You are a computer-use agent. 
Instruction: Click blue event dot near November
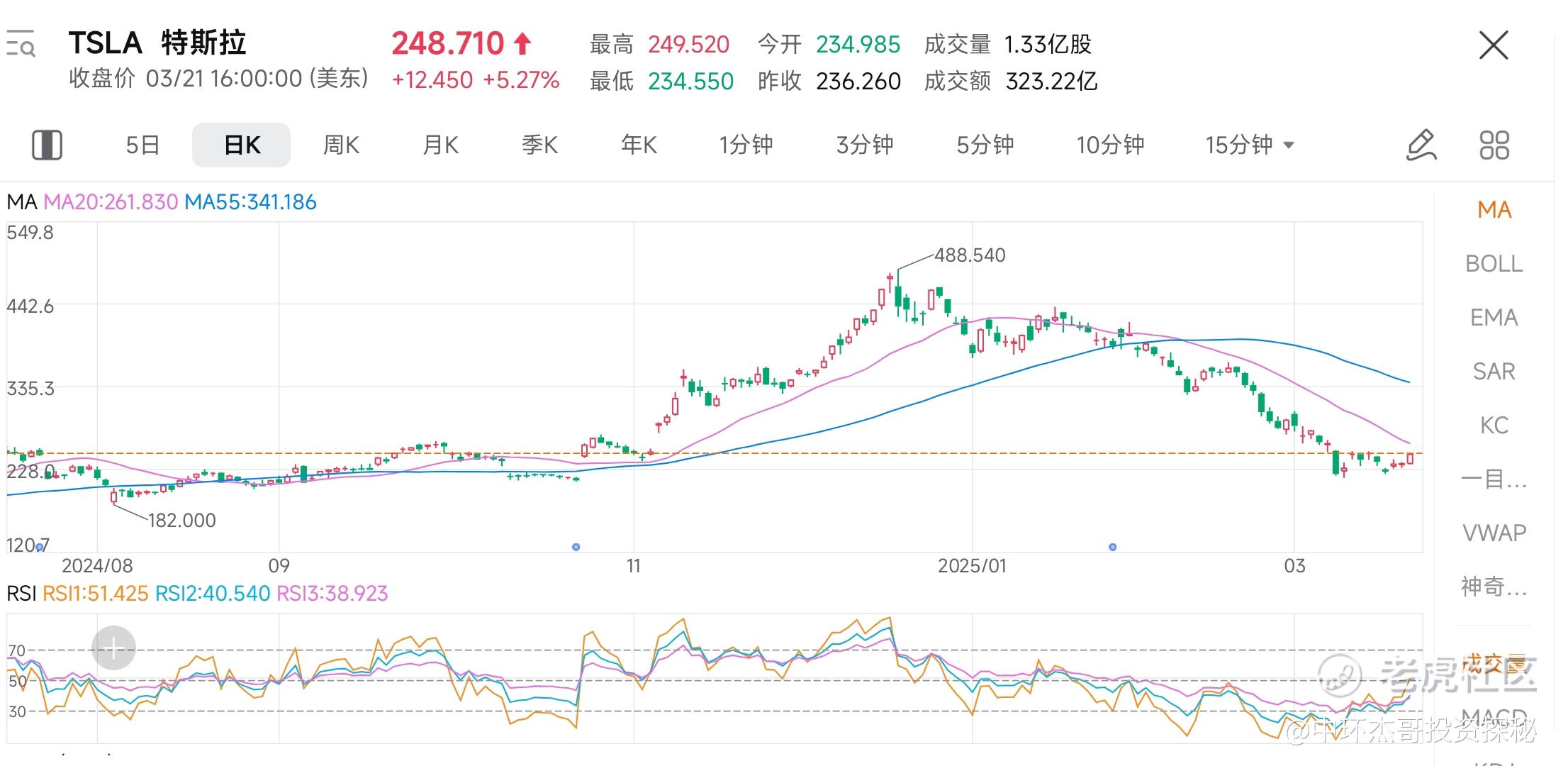click(576, 547)
